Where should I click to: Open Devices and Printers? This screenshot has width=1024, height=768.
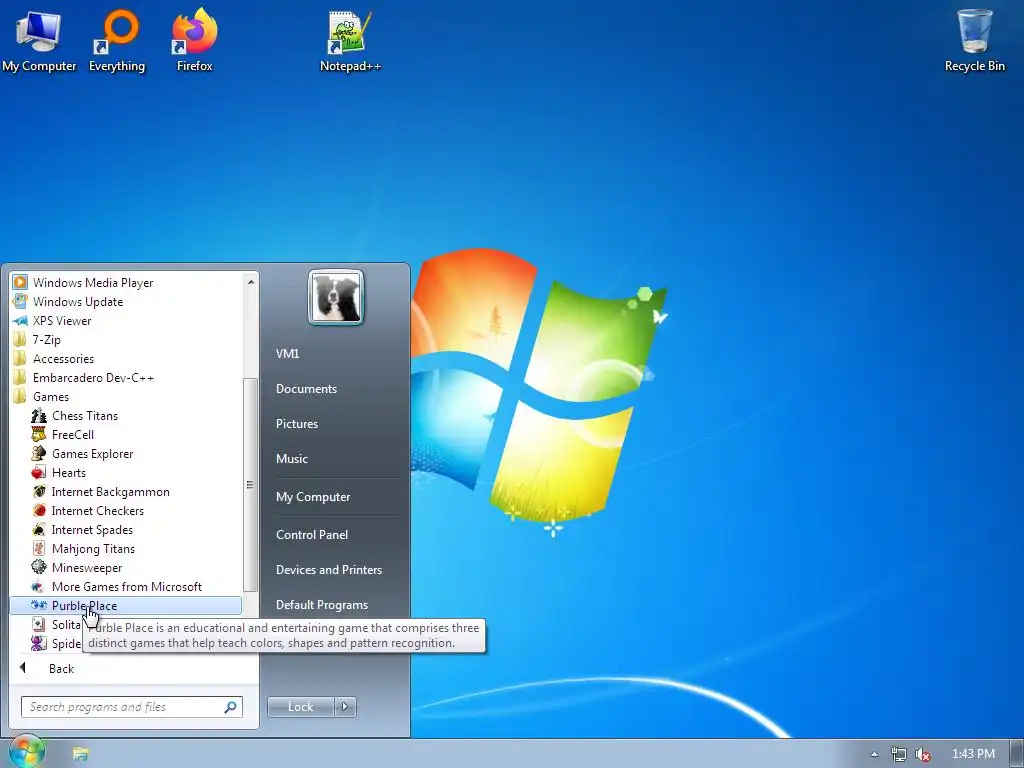coord(328,569)
